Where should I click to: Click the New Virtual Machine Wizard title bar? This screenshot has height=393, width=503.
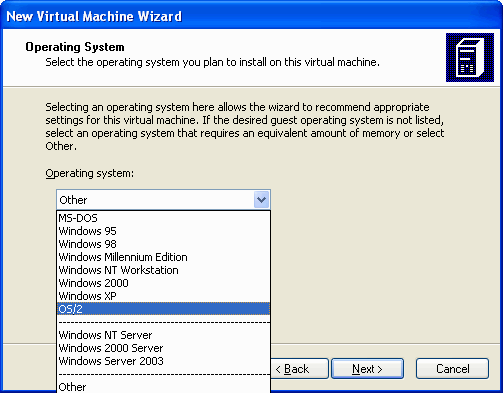pos(251,16)
